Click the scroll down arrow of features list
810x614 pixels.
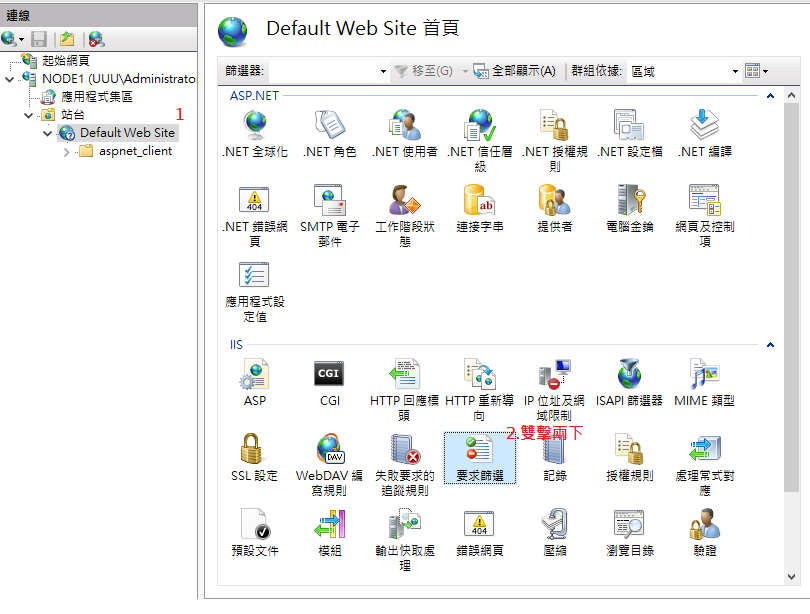click(791, 577)
